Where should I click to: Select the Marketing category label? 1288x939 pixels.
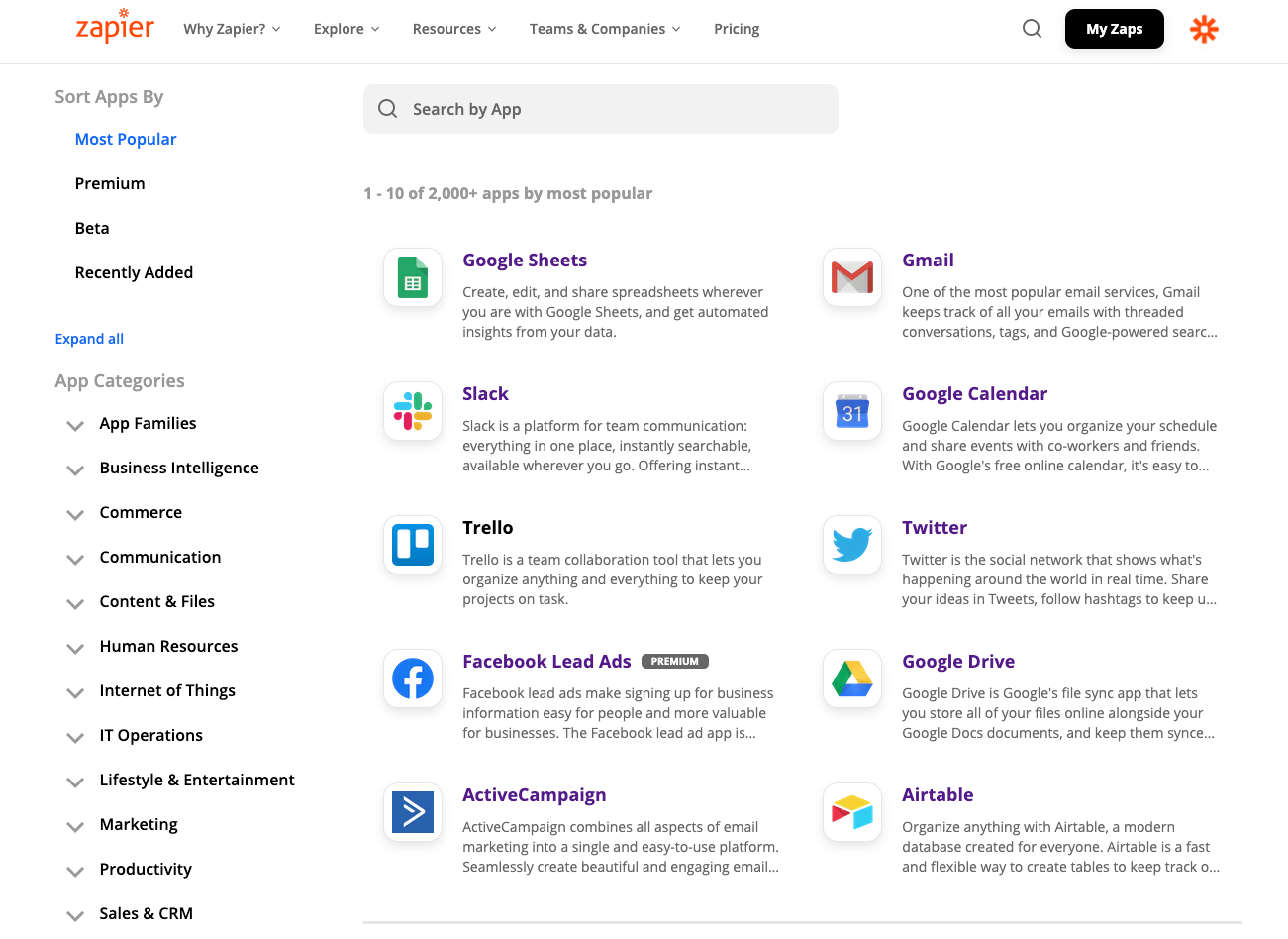pos(139,824)
